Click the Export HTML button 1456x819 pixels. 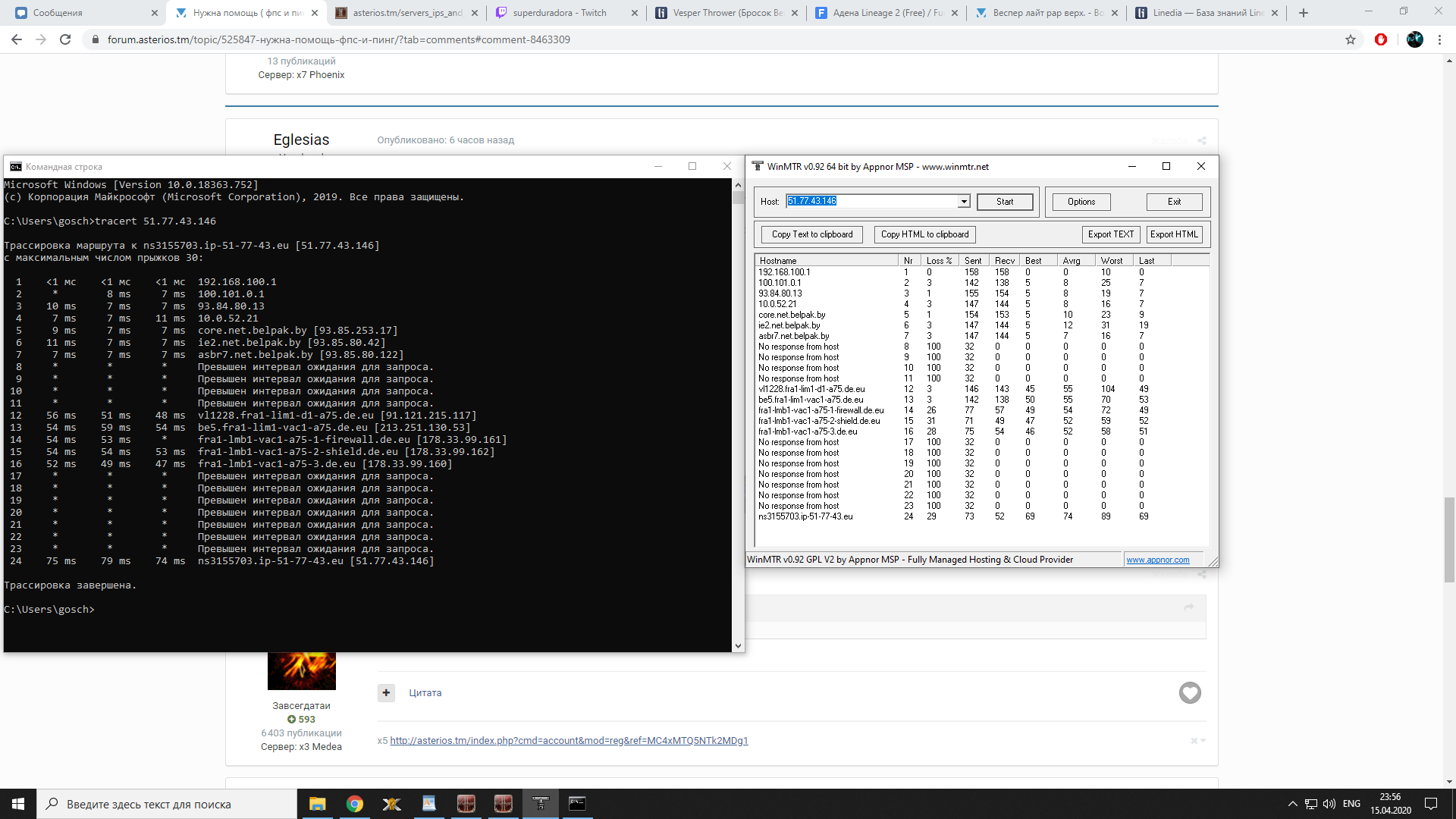(x=1174, y=234)
